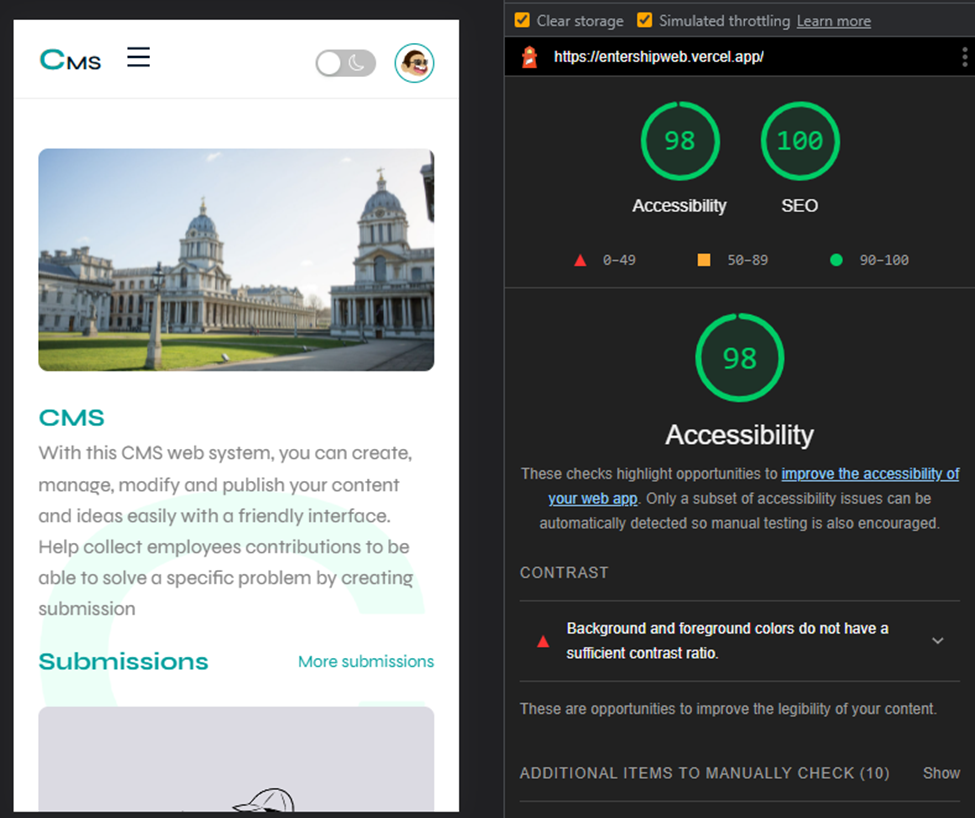
Task: Expand the contrast ratio audit details
Action: coord(937,640)
